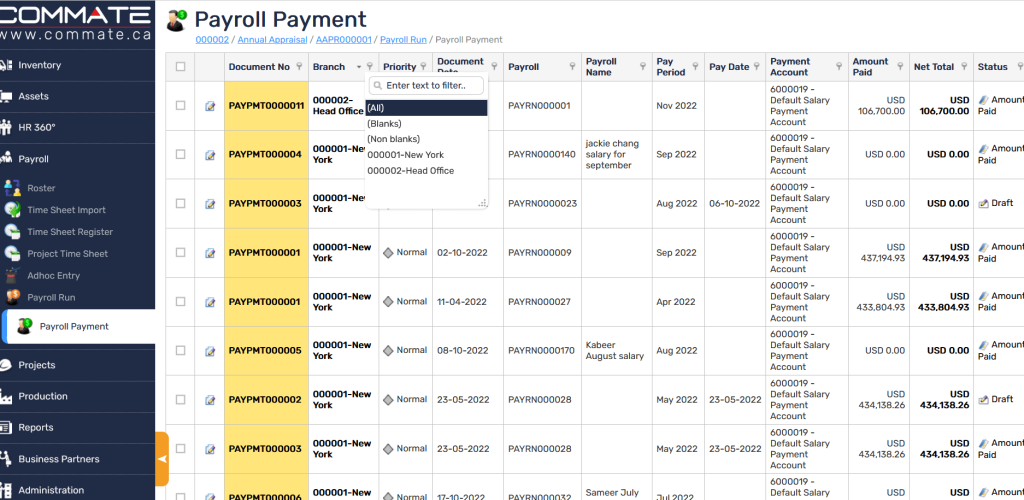Open the 000002 breadcrumb link
Viewport: 1024px width, 500px height.
pyautogui.click(x=212, y=40)
